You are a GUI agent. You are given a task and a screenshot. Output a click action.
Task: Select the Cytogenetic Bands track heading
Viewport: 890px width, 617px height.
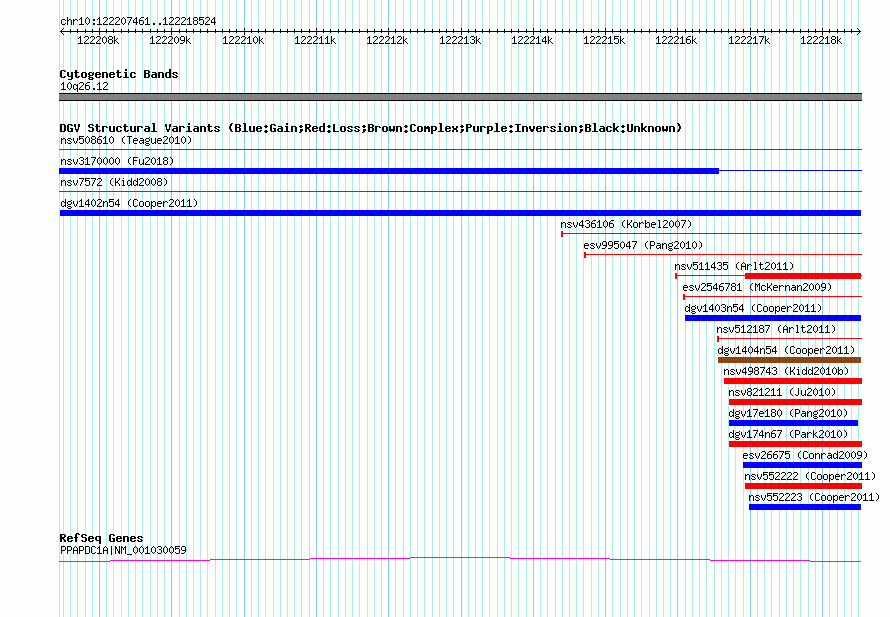point(118,74)
